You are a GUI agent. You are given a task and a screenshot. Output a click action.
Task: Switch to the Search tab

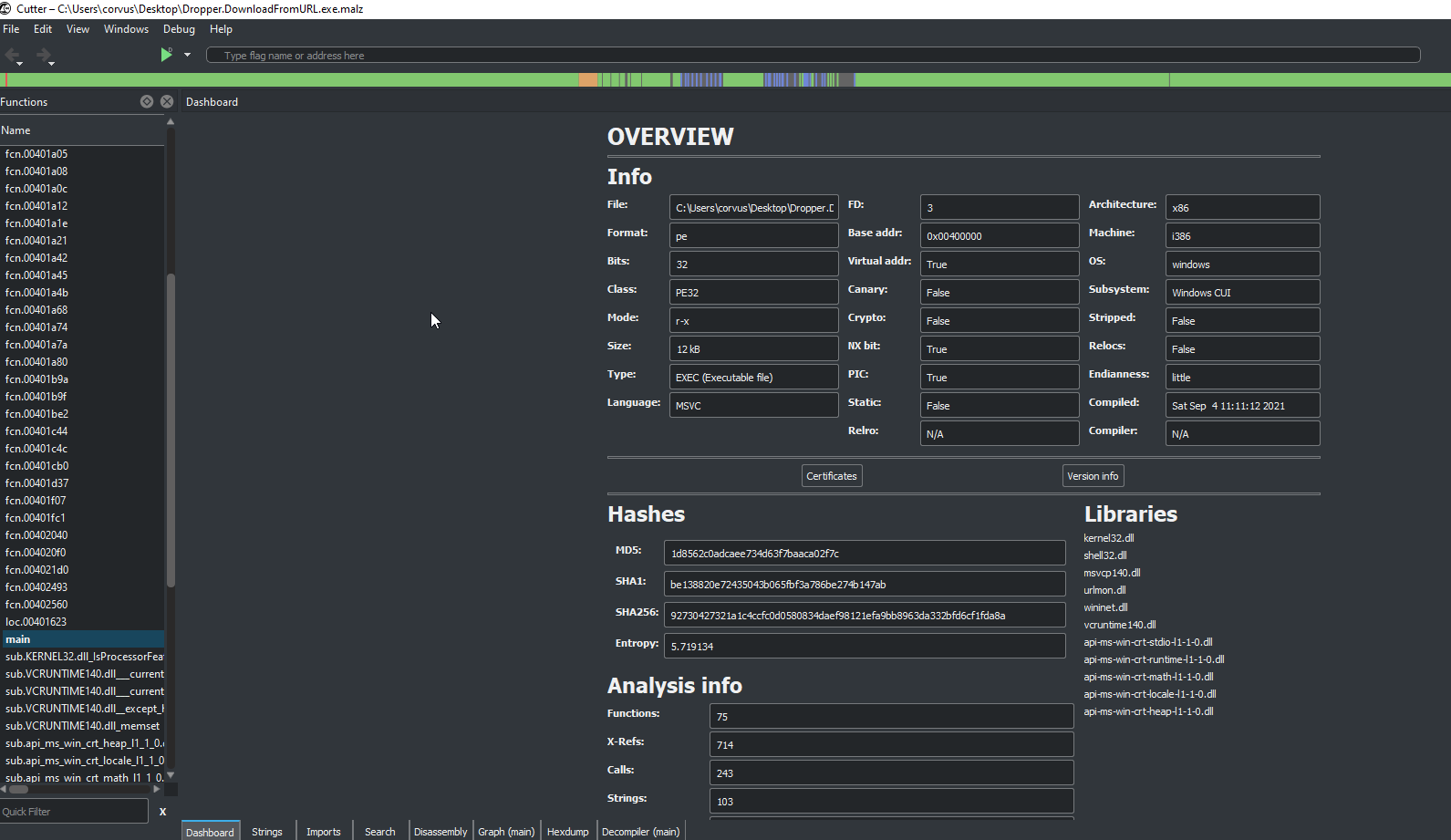(x=379, y=832)
